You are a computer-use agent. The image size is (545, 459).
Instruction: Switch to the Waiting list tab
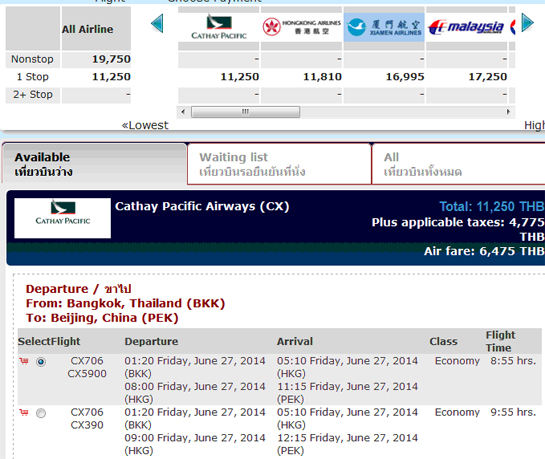coord(279,164)
